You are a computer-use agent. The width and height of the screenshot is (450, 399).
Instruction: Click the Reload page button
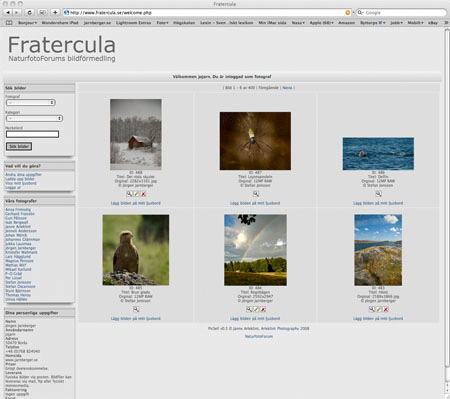point(29,12)
